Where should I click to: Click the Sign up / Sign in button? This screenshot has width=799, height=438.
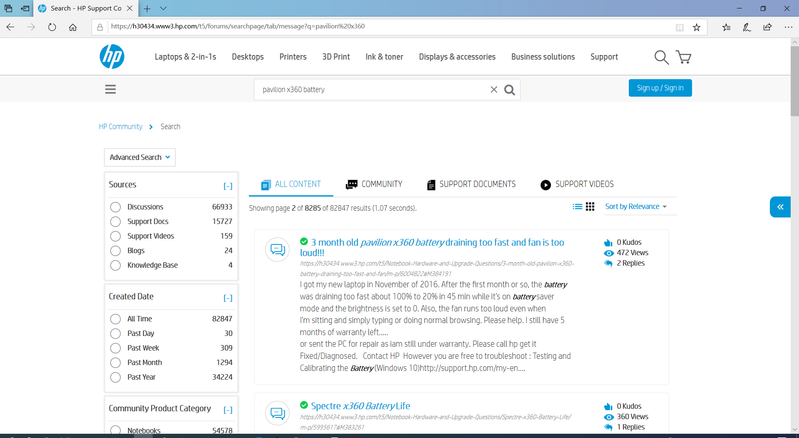[660, 88]
